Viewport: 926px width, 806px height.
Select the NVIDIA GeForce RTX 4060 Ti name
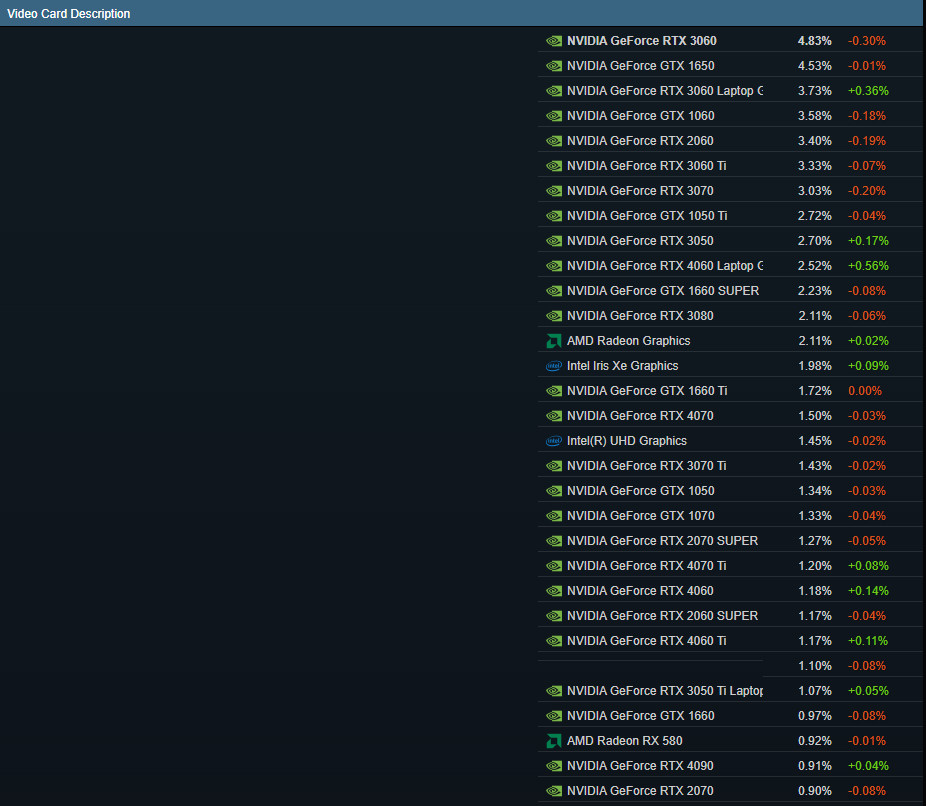[647, 641]
